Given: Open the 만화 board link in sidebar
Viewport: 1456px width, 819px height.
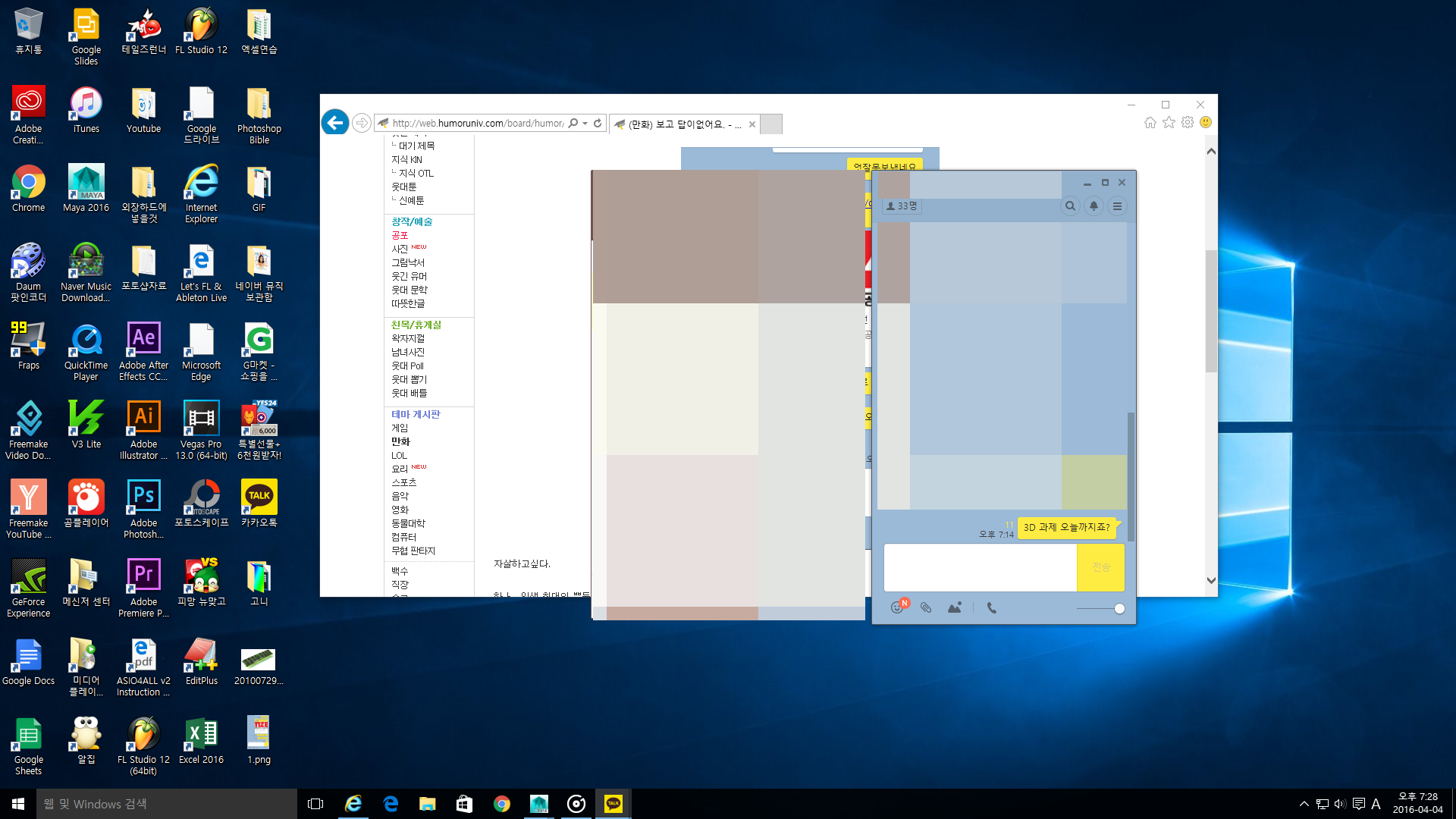Looking at the screenshot, I should coord(400,441).
